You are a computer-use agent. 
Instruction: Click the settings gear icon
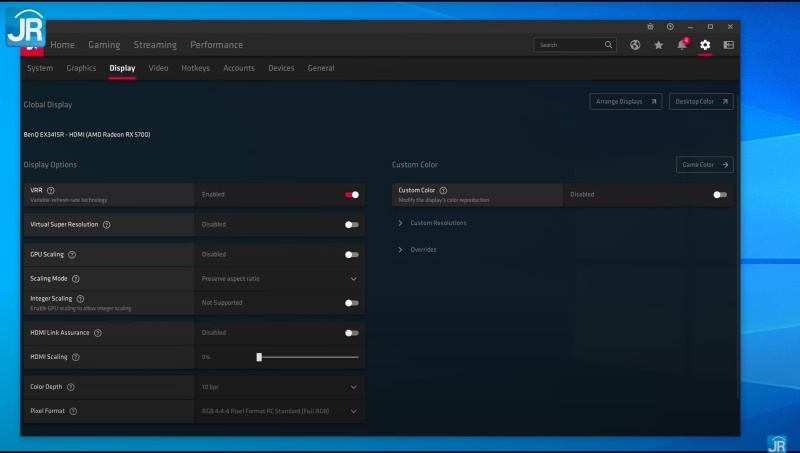[x=705, y=45]
